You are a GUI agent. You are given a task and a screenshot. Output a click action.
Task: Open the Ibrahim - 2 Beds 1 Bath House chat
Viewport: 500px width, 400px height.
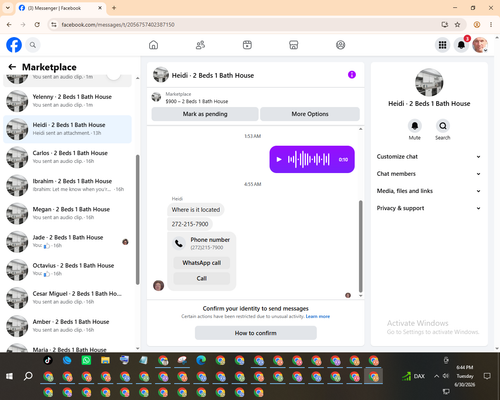(67, 185)
